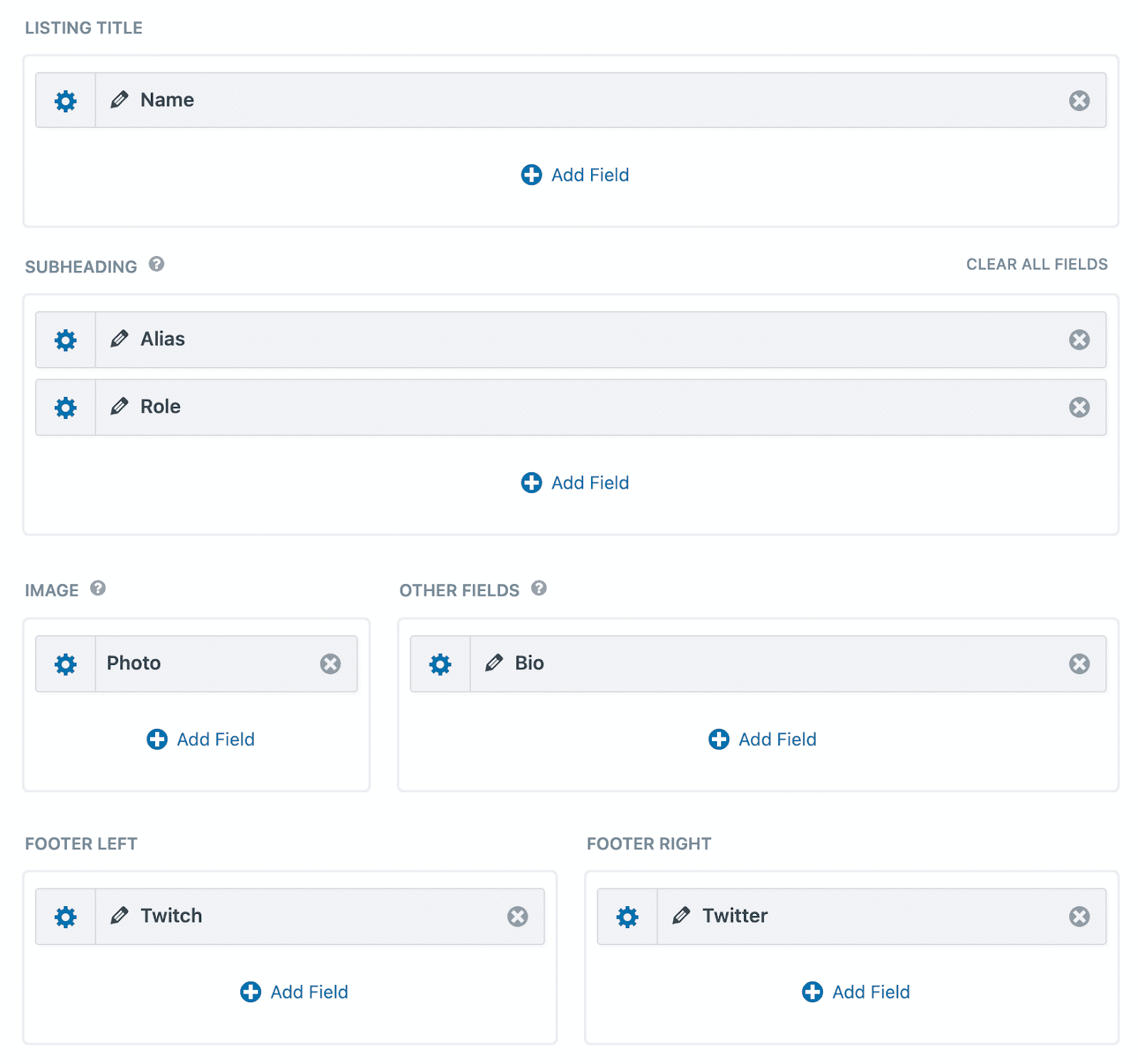1138x1064 pixels.
Task: Add a field to Listing Title
Action: coord(575,175)
